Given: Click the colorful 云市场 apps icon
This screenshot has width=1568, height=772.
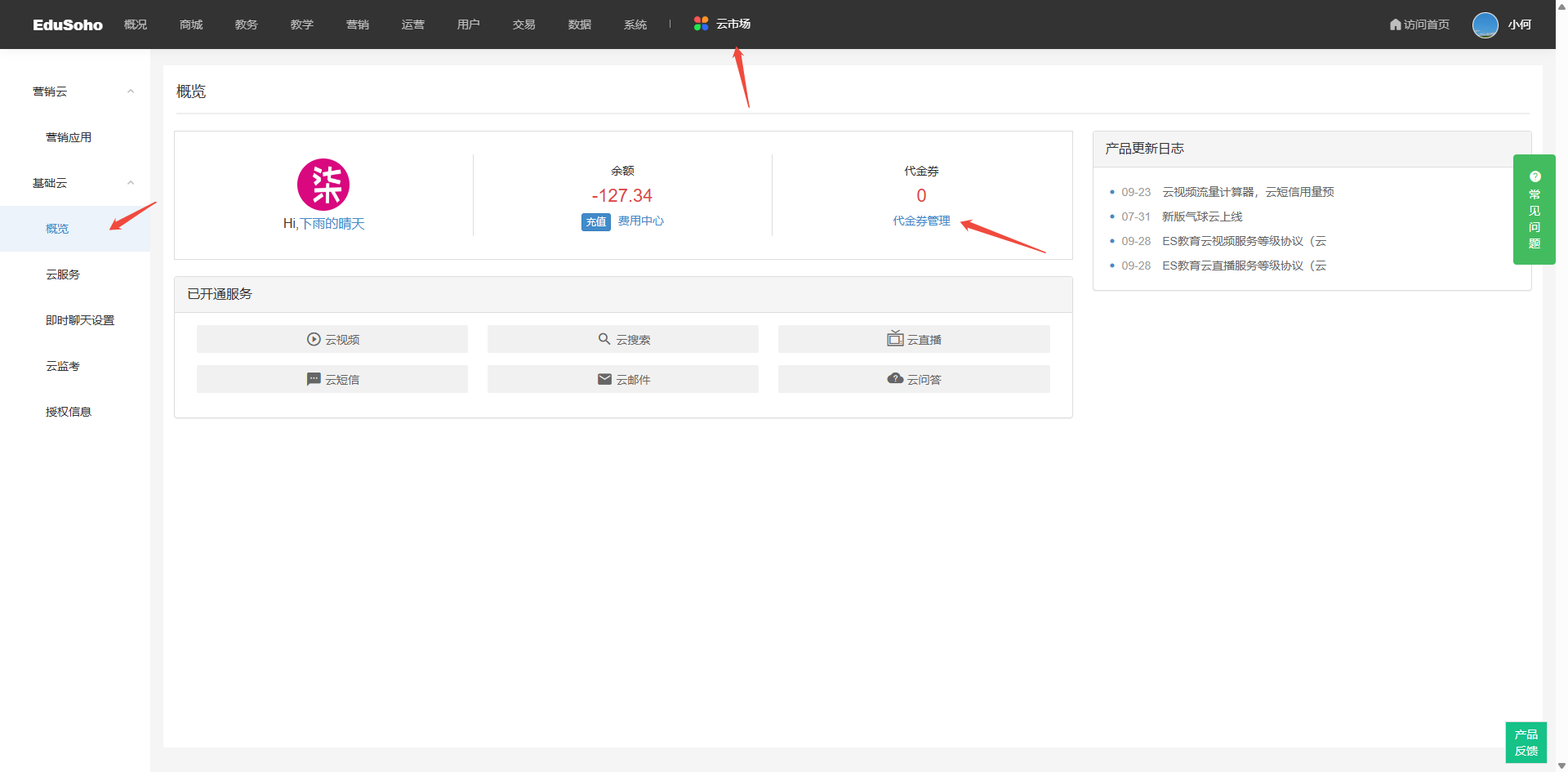Looking at the screenshot, I should [x=701, y=24].
